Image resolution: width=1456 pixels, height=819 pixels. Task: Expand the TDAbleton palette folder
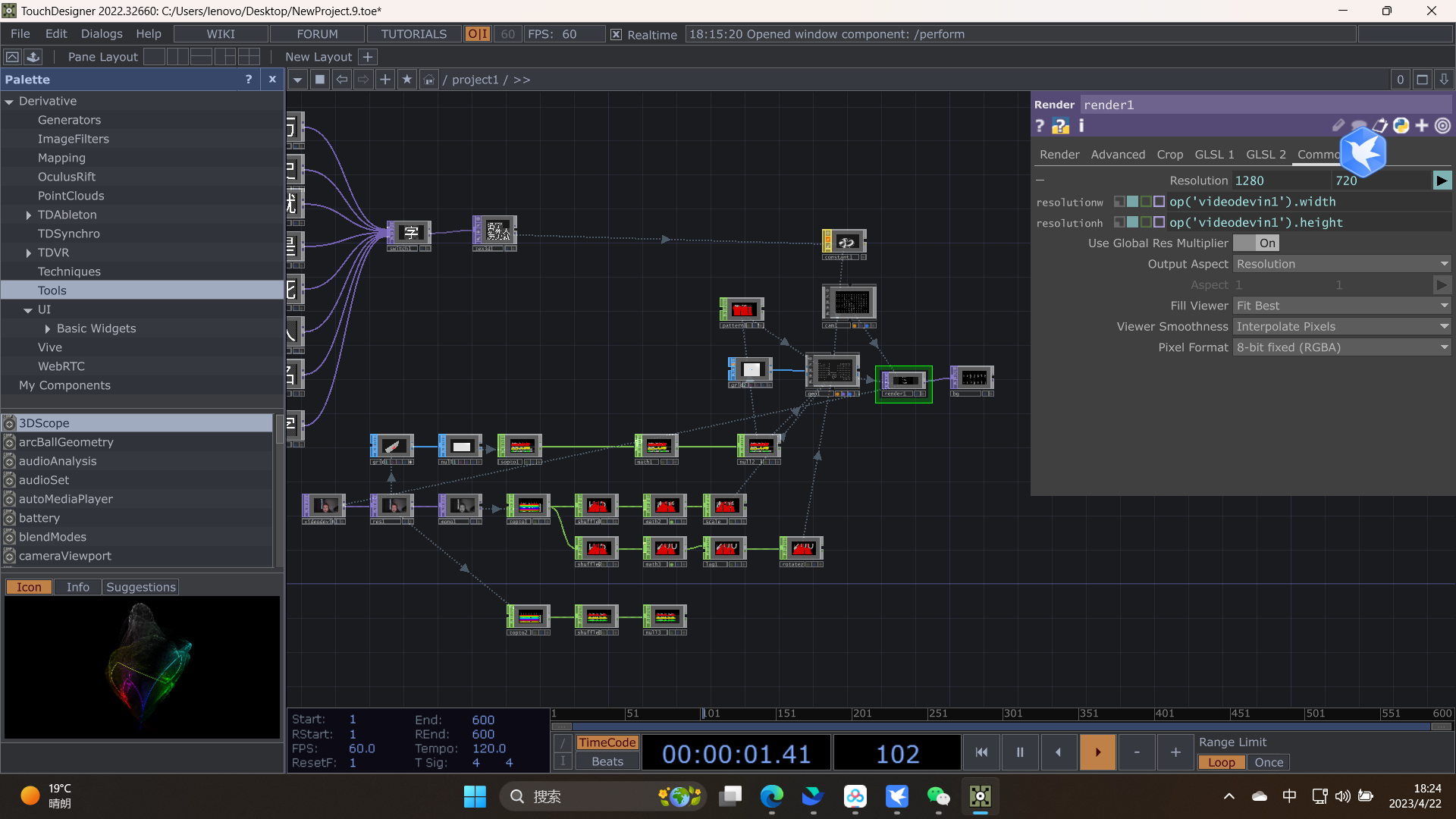(x=29, y=215)
